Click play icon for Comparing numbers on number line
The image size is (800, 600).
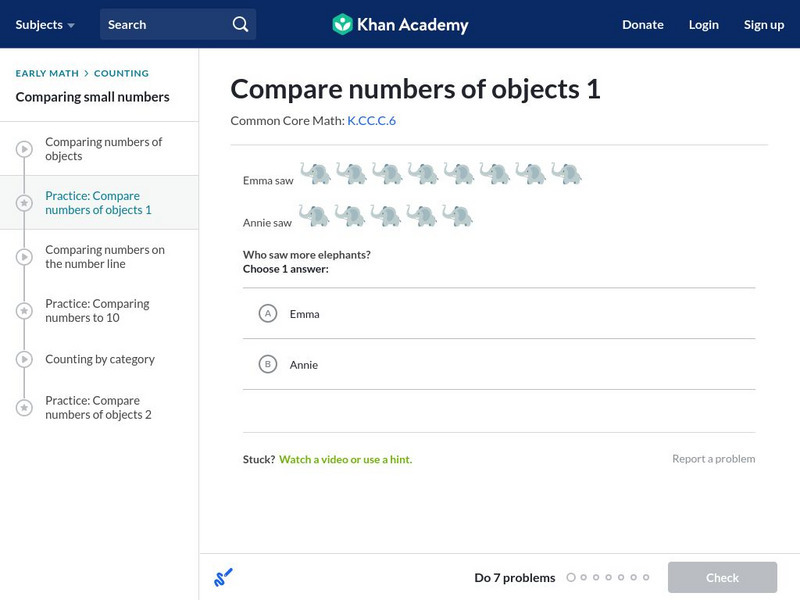(x=24, y=257)
